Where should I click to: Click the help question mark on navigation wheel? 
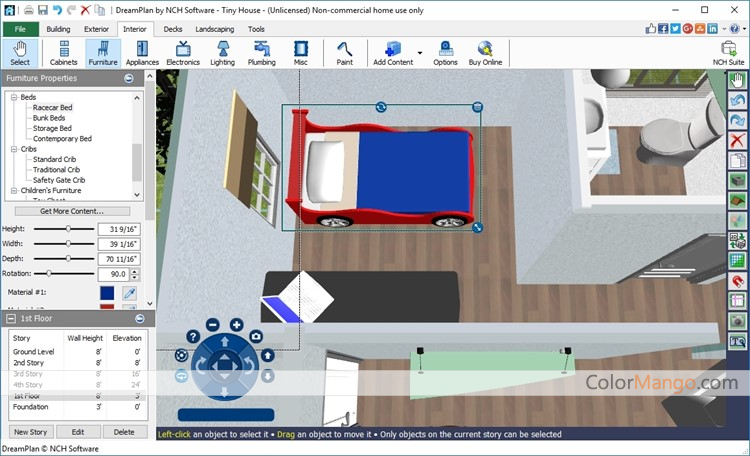click(193, 336)
